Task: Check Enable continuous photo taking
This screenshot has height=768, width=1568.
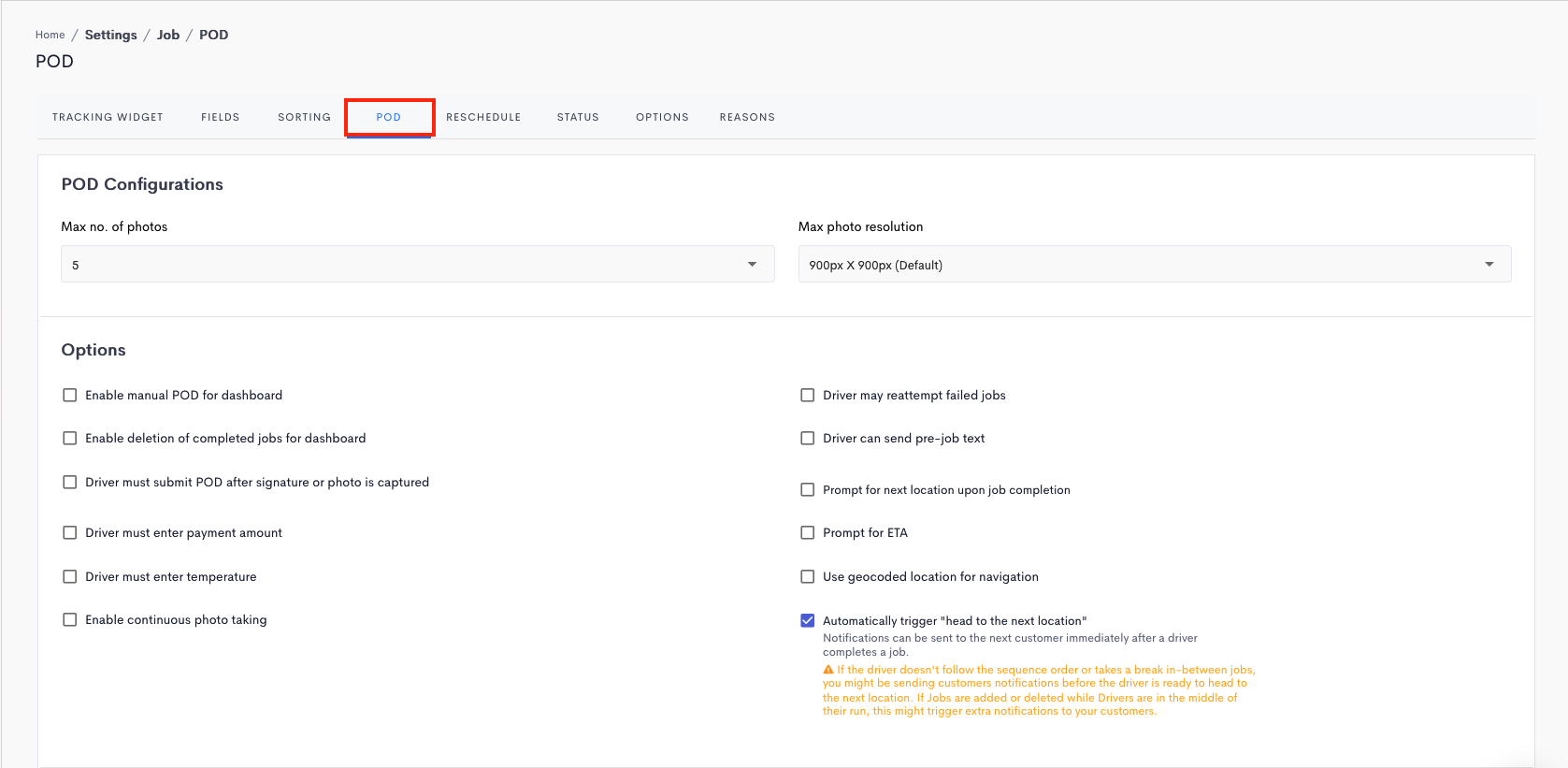Action: (x=70, y=619)
